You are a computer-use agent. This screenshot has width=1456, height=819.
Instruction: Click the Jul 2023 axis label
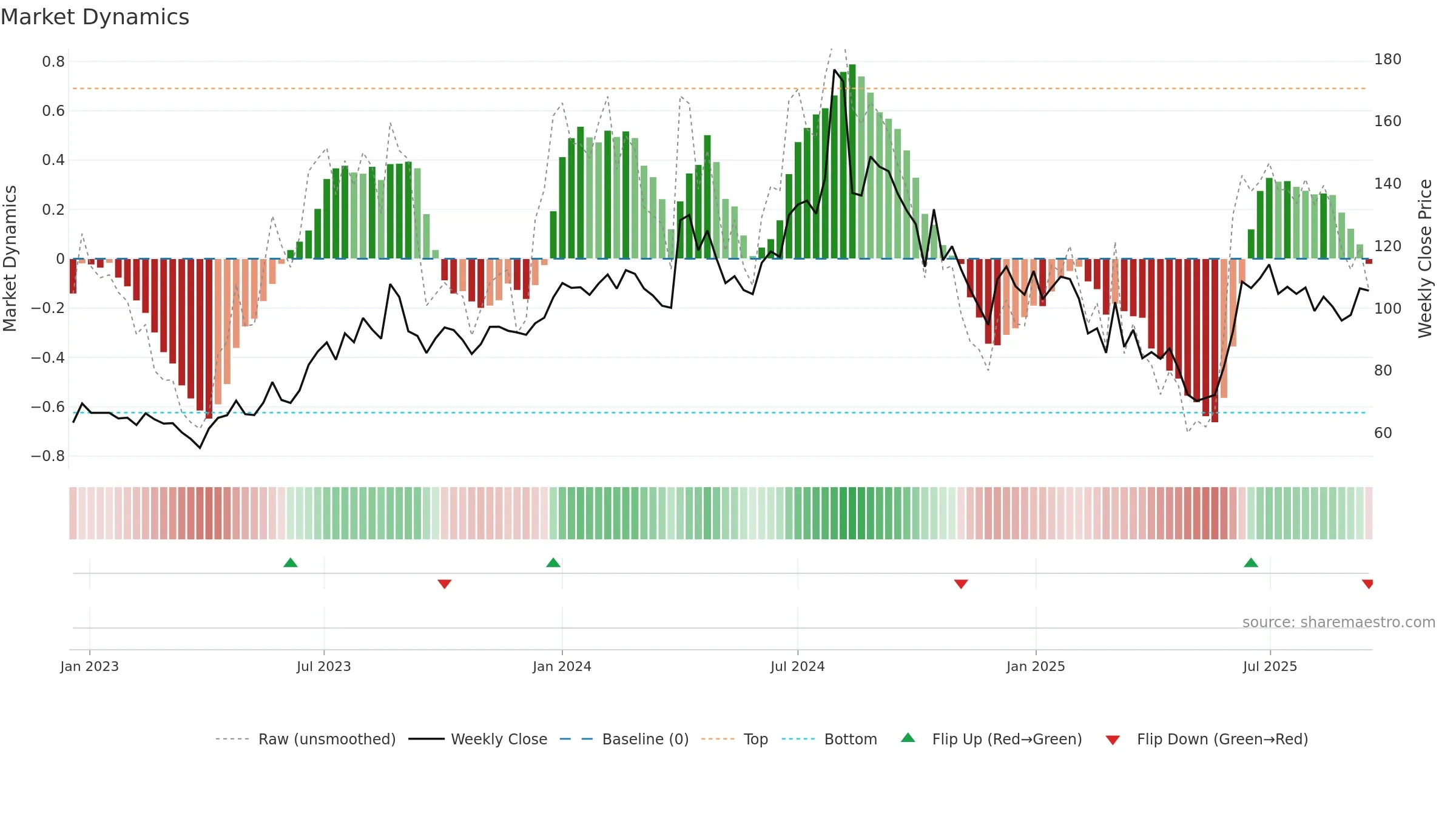[324, 666]
